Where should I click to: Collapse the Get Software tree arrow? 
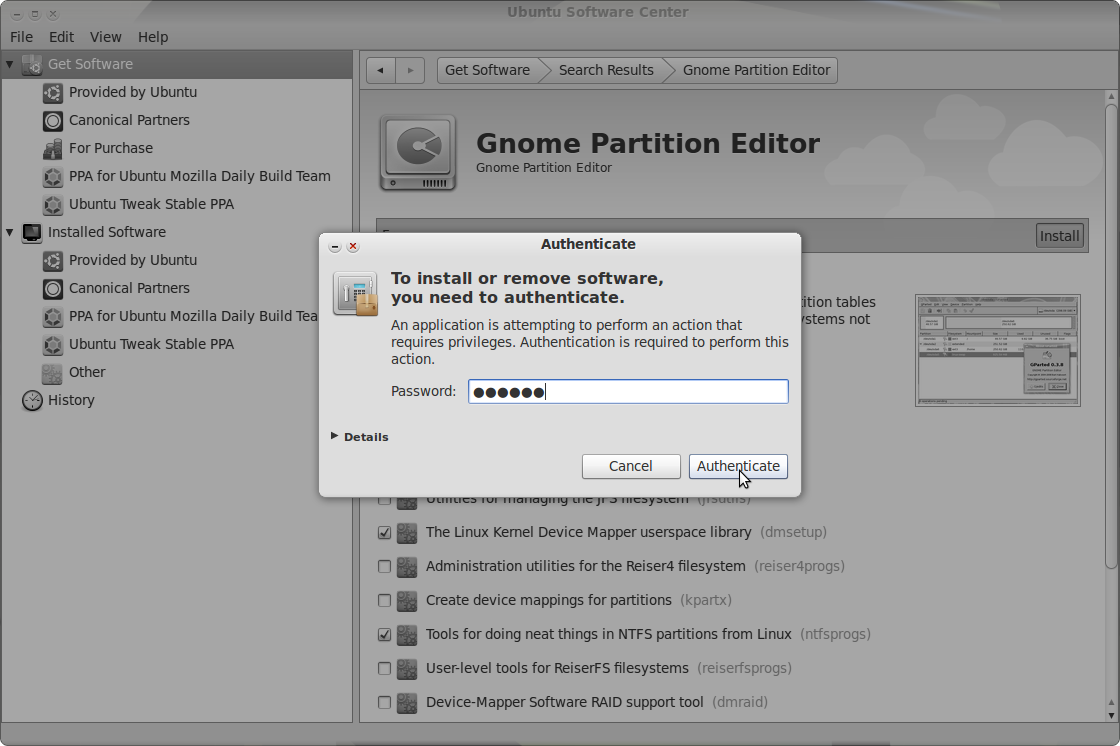pyautogui.click(x=10, y=64)
